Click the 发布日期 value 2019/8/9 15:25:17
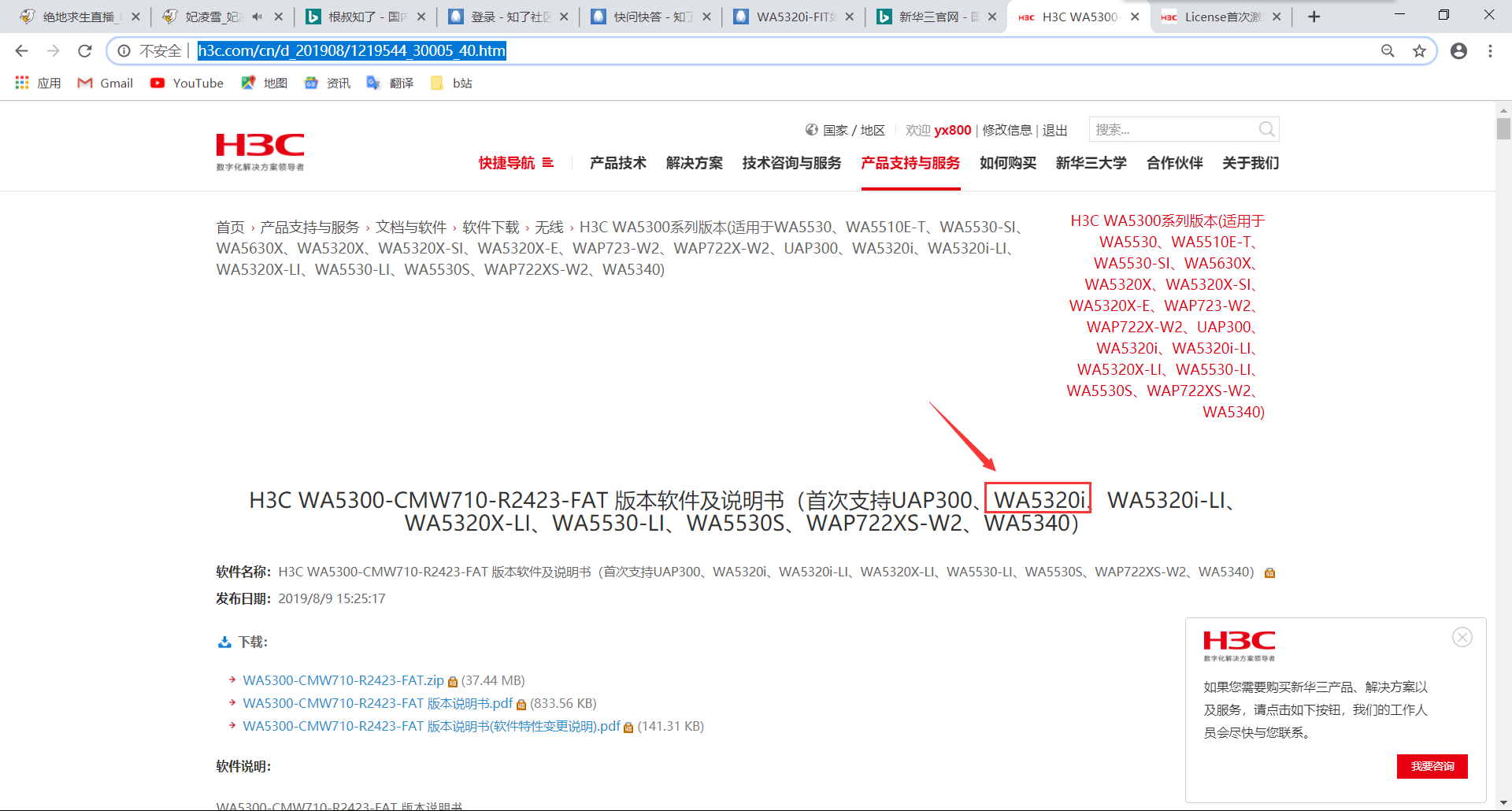The width and height of the screenshot is (1512, 811). (332, 599)
